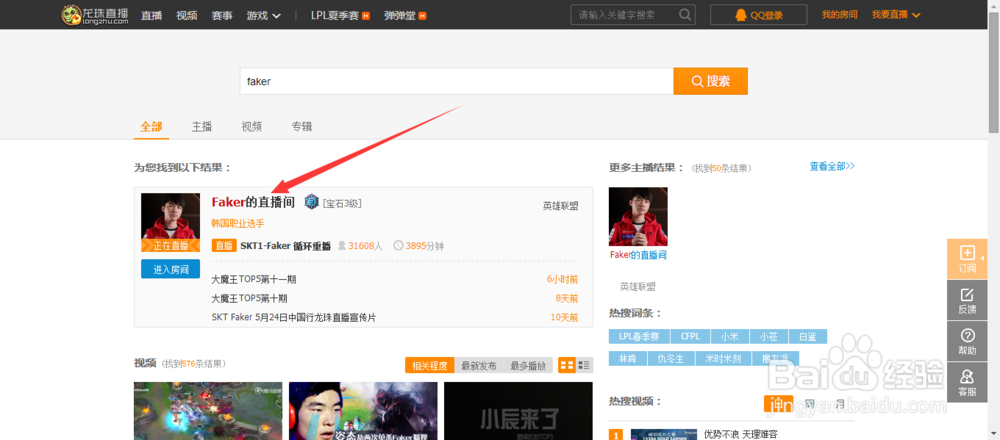The image size is (1000, 440).
Task: Open the subscribe plus icon in the sidebar
Action: point(967,252)
